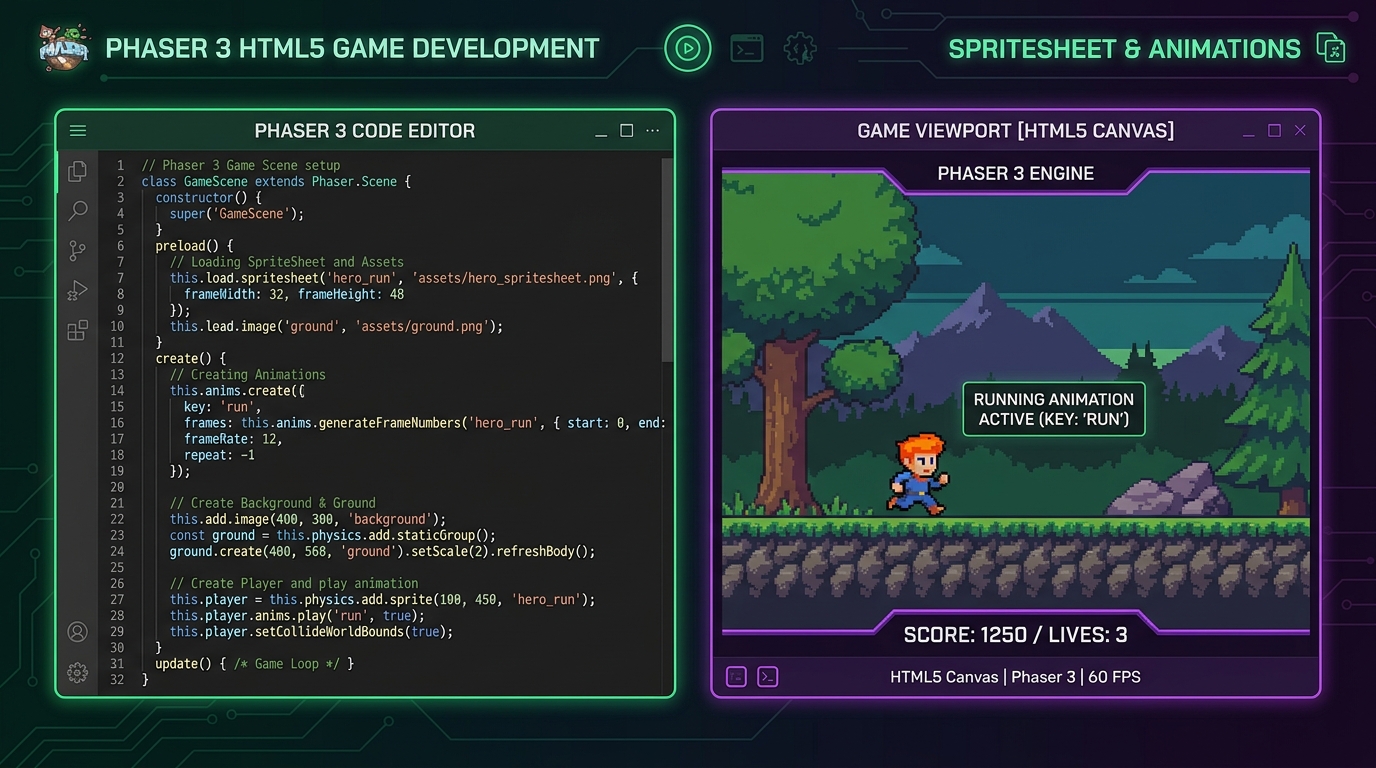Viewport: 1376px width, 768px height.
Task: Click the '// Phaser 3 Game Scene setup' comment
Action: click(x=241, y=166)
